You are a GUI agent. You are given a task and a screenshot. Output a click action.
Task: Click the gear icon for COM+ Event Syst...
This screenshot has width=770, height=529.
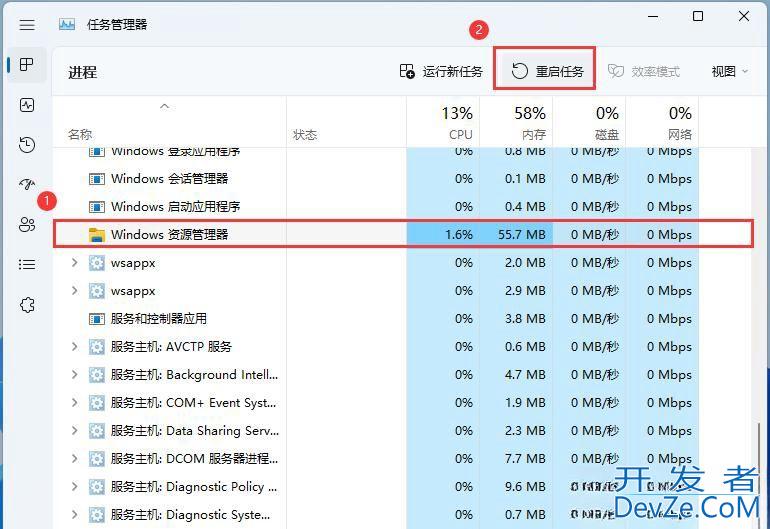tap(97, 403)
